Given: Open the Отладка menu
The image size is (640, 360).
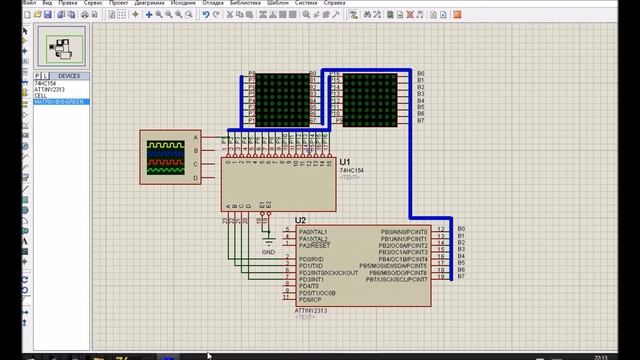Looking at the screenshot, I should pos(213,3).
